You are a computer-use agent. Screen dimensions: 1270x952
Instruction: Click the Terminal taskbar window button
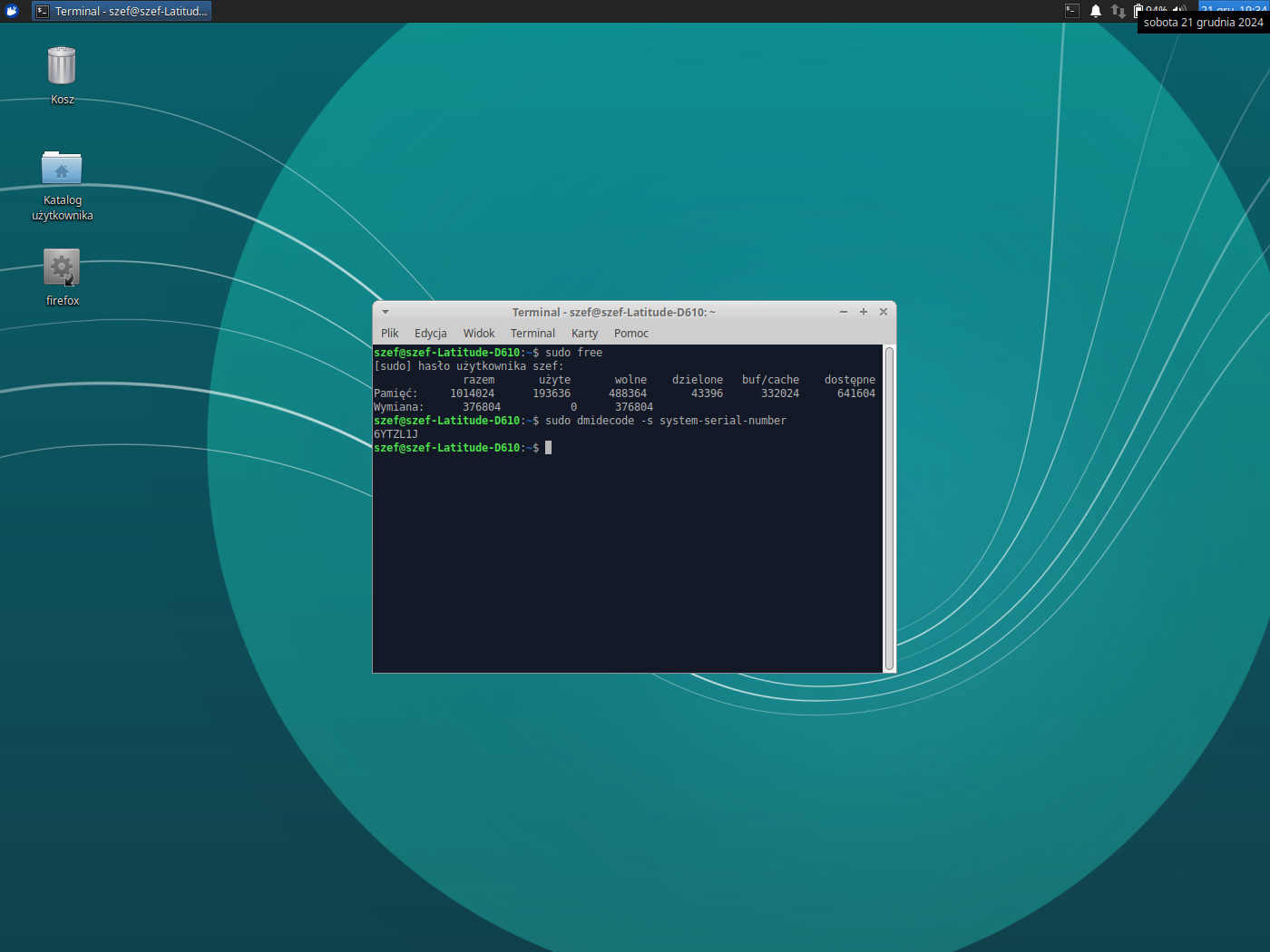pyautogui.click(x=122, y=11)
